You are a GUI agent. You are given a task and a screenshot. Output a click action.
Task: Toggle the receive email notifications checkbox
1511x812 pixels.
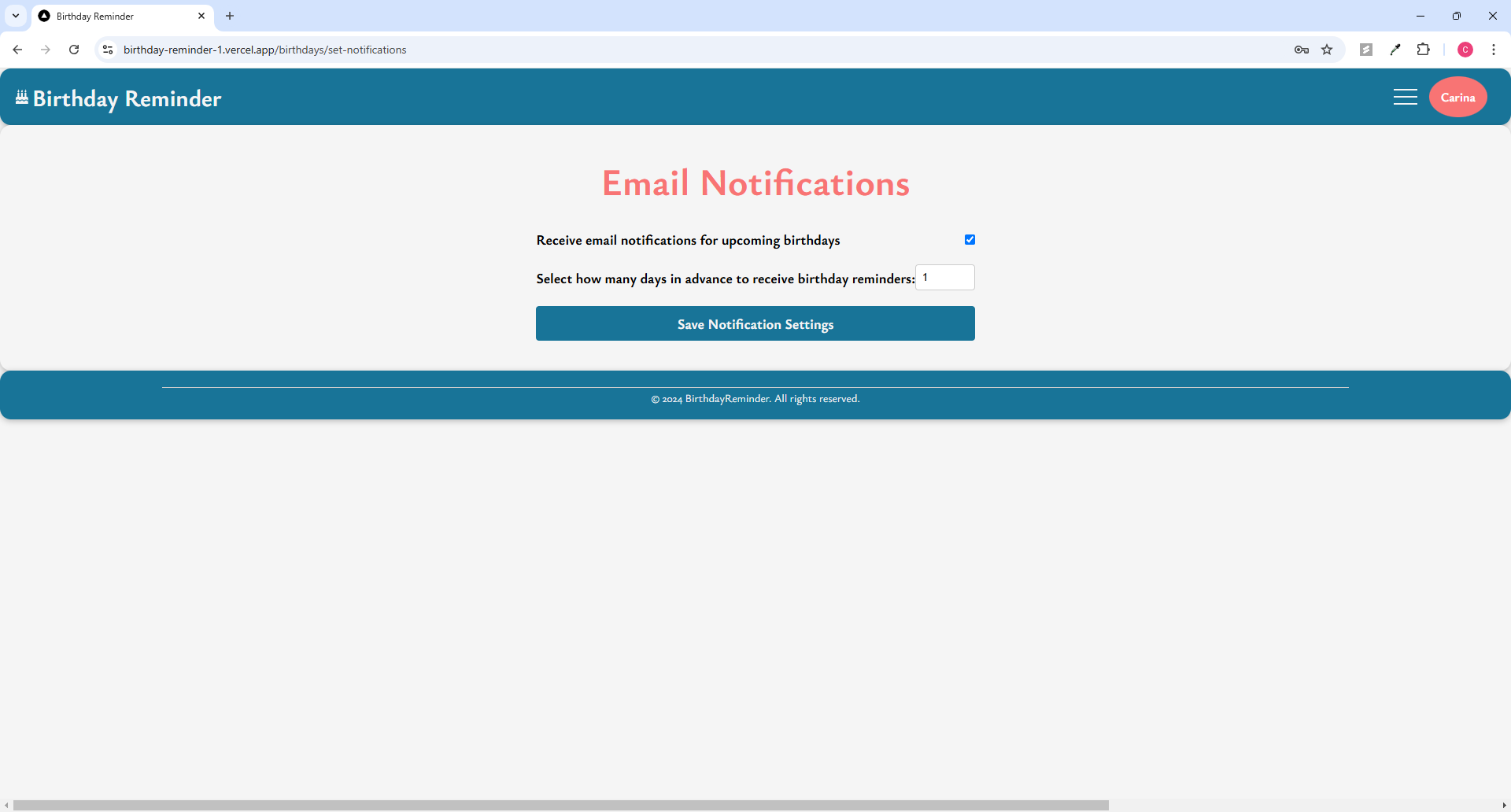(970, 239)
